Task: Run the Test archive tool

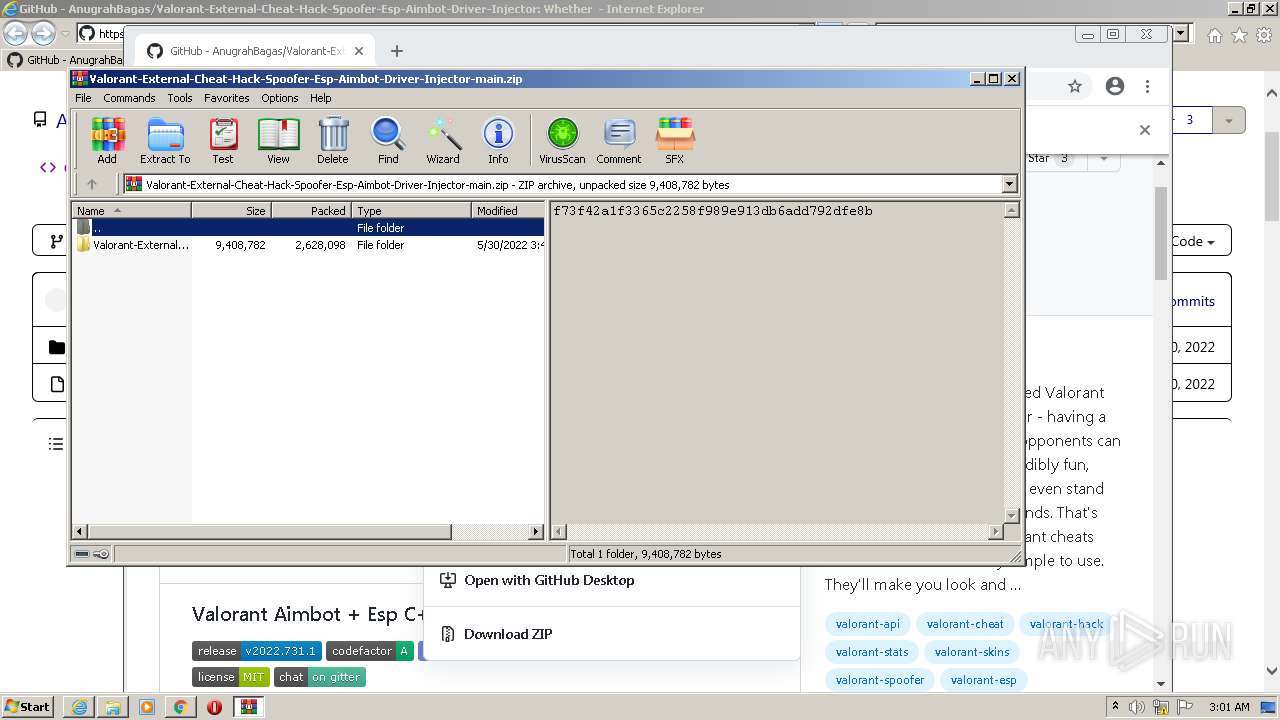Action: [223, 140]
